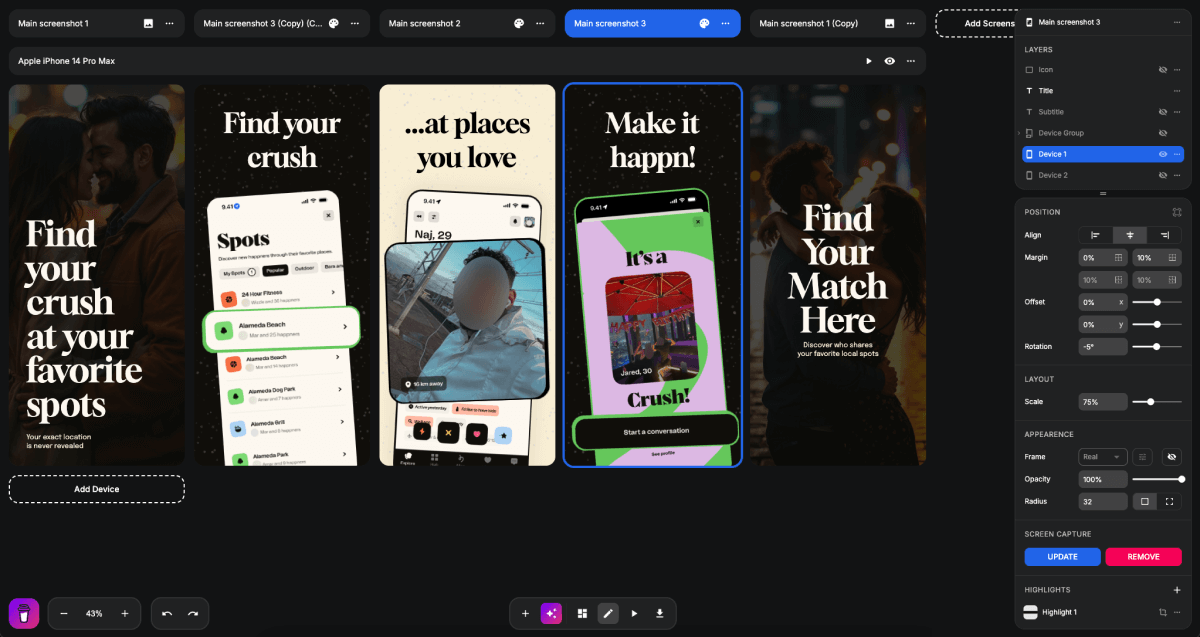Activate the pencil edit tool
The width and height of the screenshot is (1200, 637).
(x=608, y=613)
